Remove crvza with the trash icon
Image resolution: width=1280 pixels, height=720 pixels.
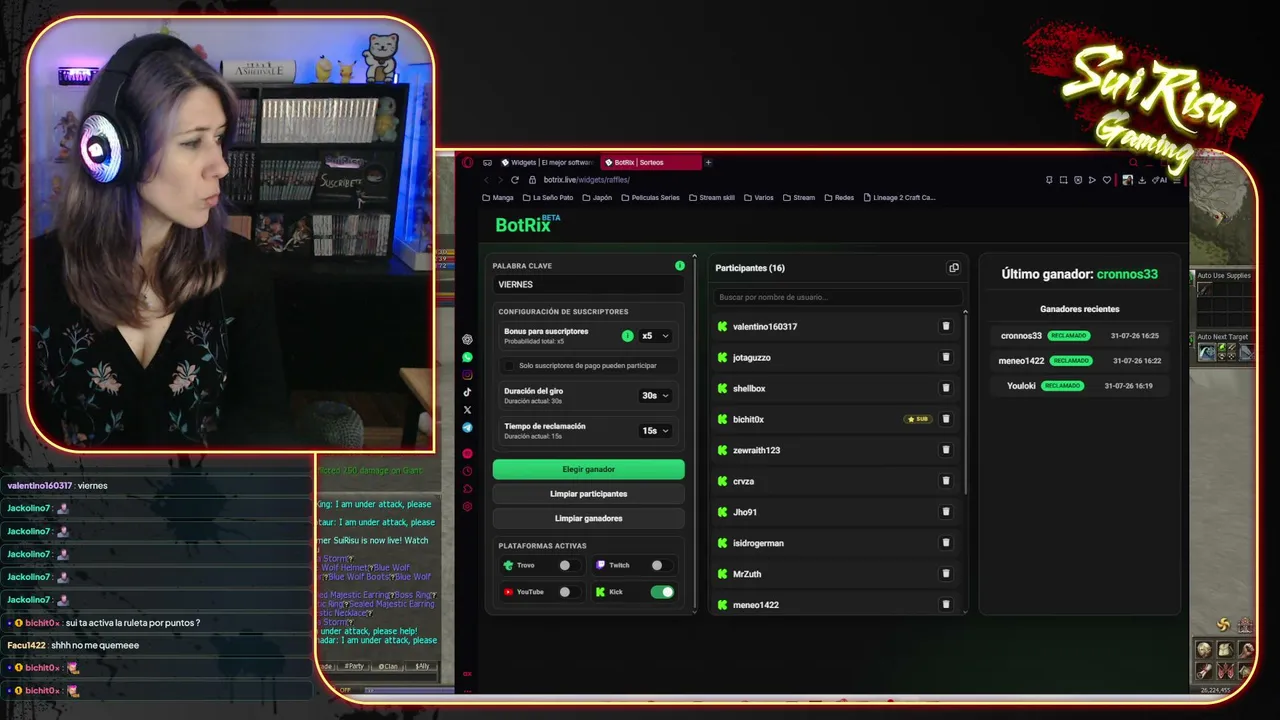pos(946,481)
